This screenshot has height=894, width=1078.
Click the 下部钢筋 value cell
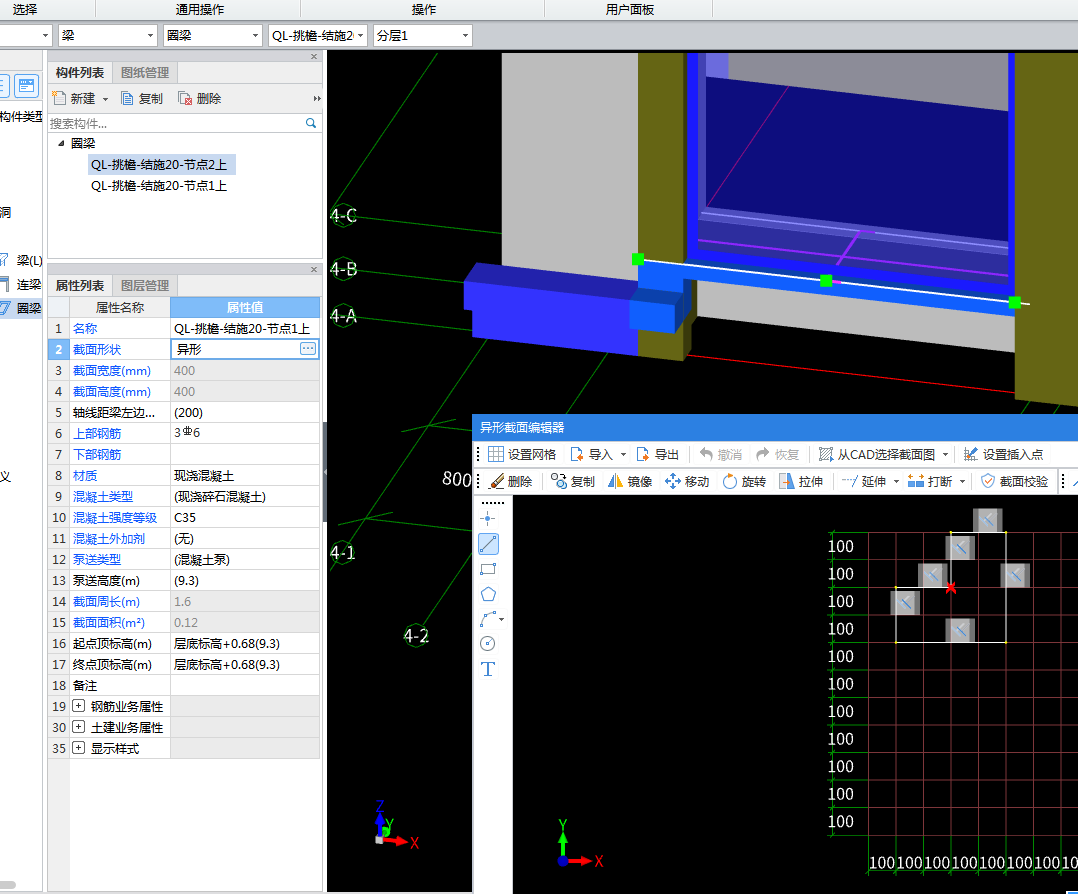pos(245,454)
